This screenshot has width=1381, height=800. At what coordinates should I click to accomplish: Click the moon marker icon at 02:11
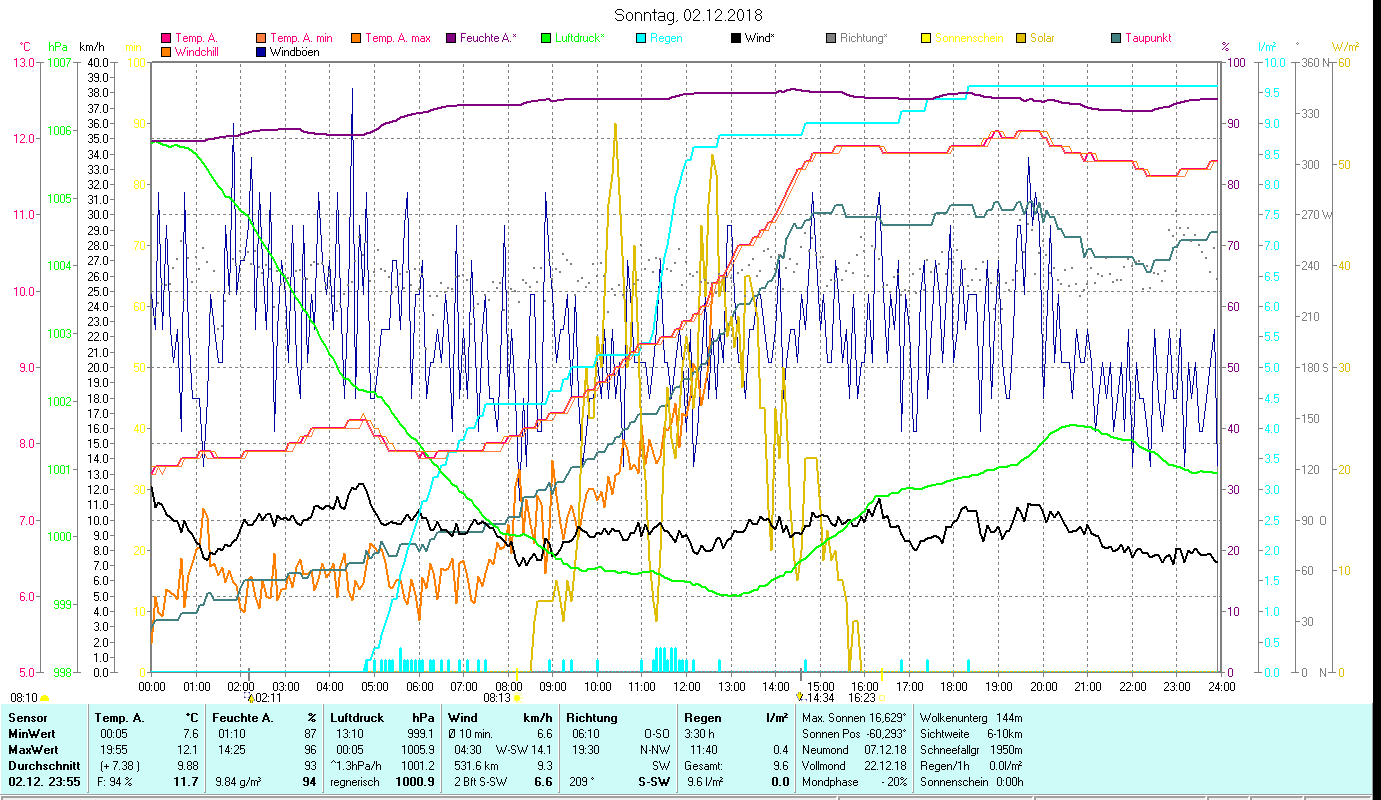[x=250, y=698]
